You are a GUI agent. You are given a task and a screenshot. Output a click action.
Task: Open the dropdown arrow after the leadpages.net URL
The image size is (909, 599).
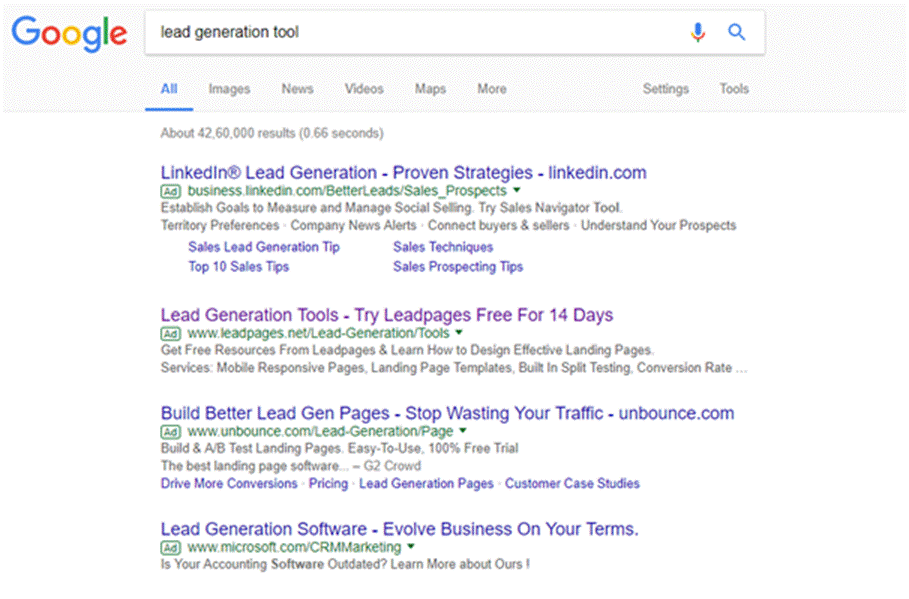[459, 333]
